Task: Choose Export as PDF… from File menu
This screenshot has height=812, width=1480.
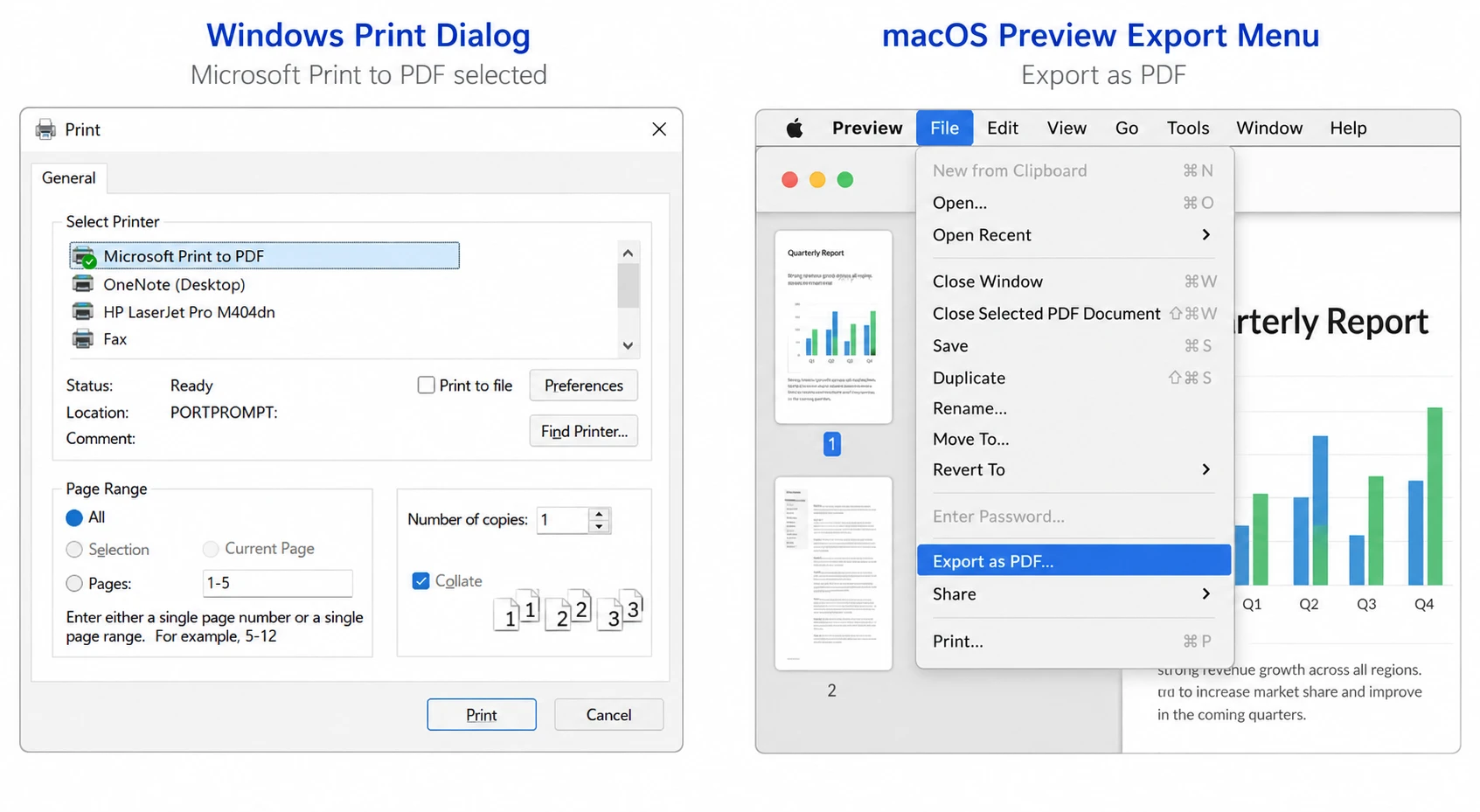Action: pyautogui.click(x=1074, y=561)
